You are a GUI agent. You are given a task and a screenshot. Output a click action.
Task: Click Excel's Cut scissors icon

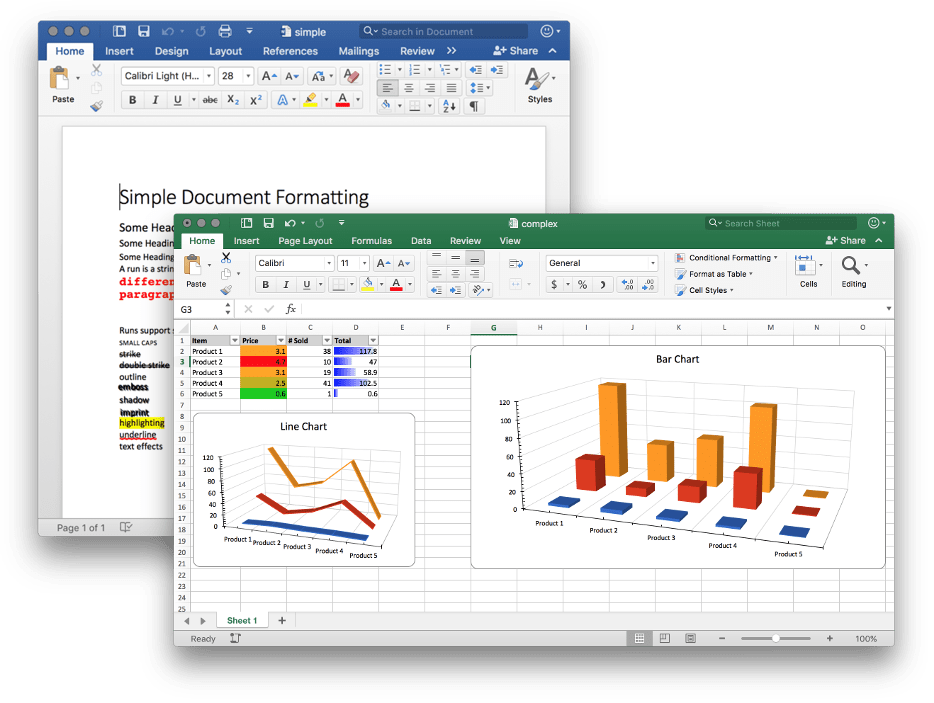[x=226, y=258]
